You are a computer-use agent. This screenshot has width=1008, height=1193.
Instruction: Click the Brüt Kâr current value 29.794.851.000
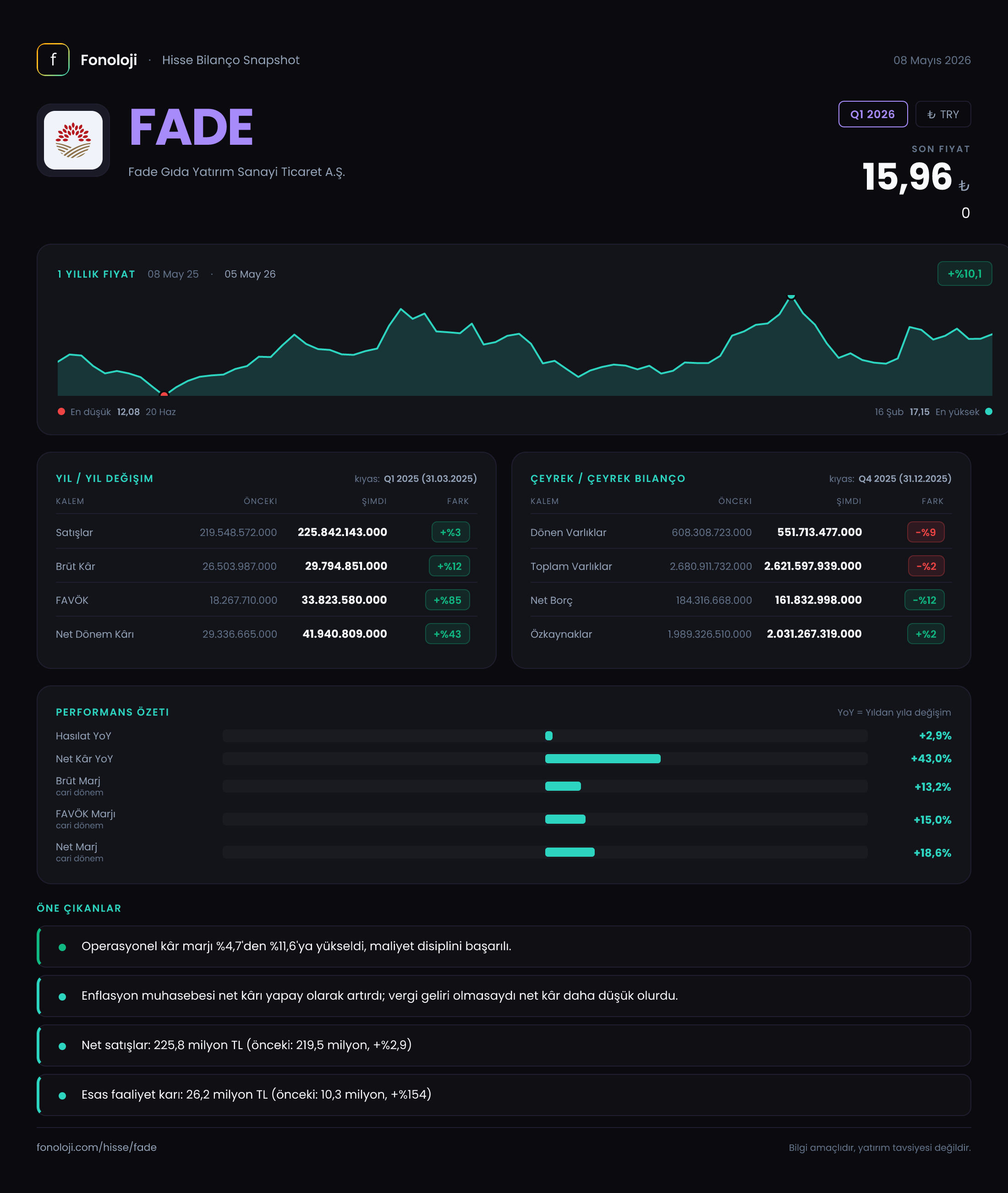[346, 566]
